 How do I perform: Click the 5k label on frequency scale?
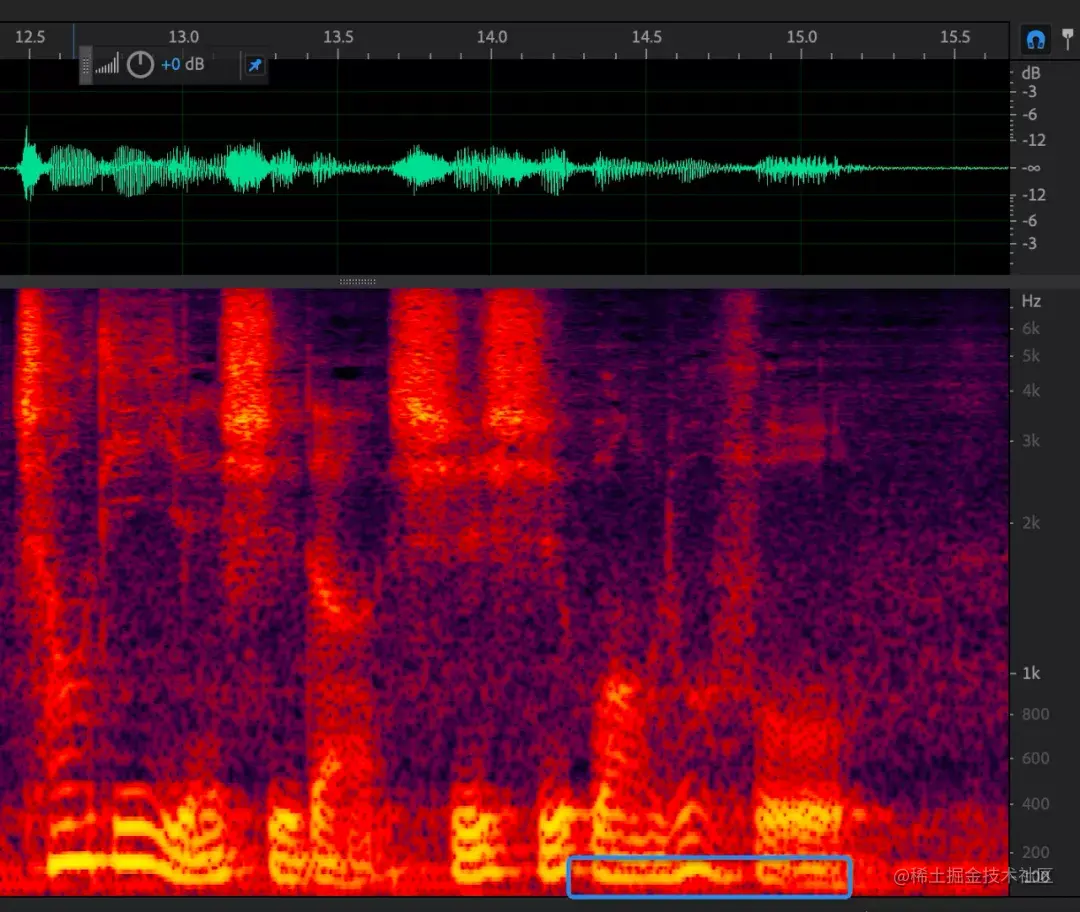(x=1031, y=356)
